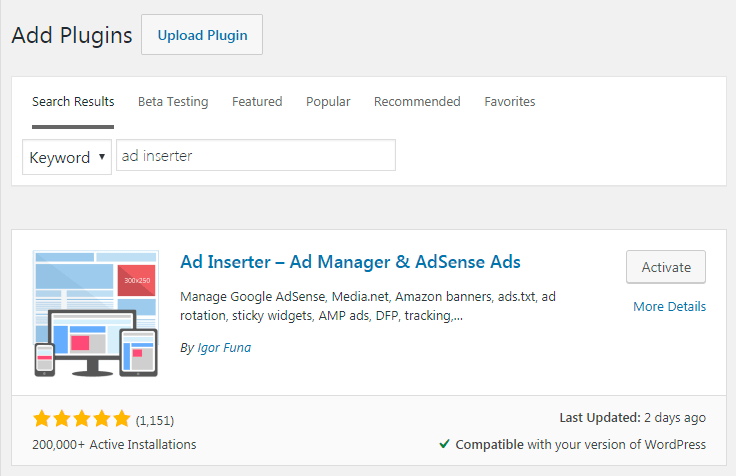Click the third rating star

[x=82, y=419]
